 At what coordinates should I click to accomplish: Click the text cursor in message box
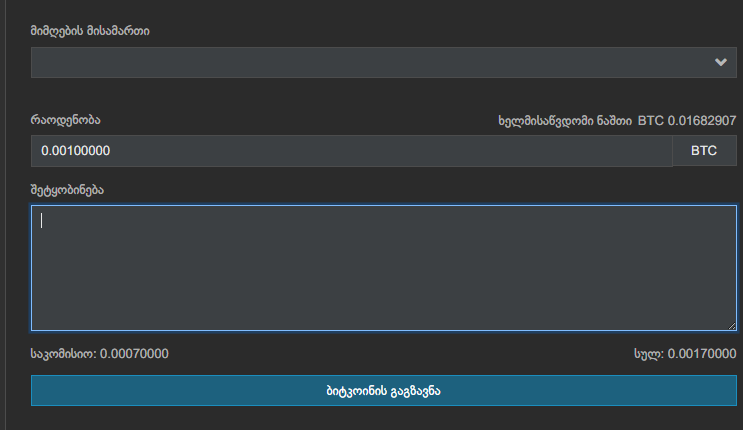41,221
